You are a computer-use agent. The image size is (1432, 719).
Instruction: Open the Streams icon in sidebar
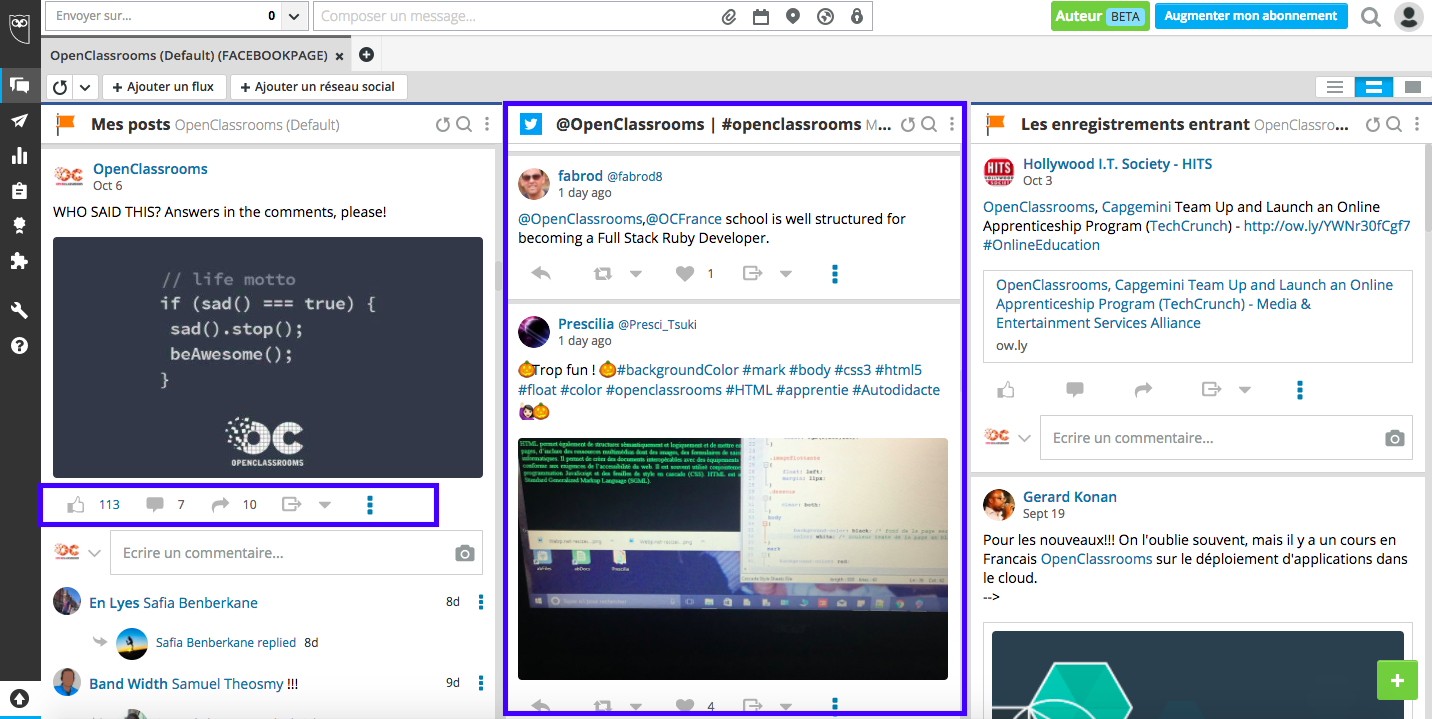pos(20,85)
